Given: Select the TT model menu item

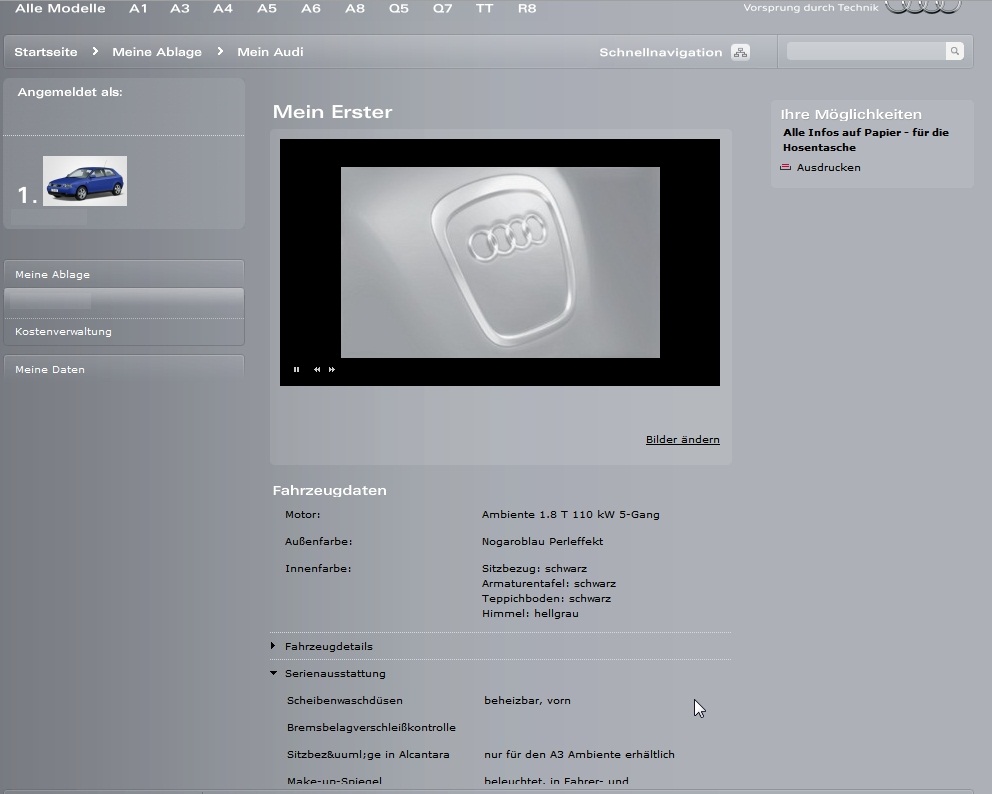Looking at the screenshot, I should (x=485, y=8).
